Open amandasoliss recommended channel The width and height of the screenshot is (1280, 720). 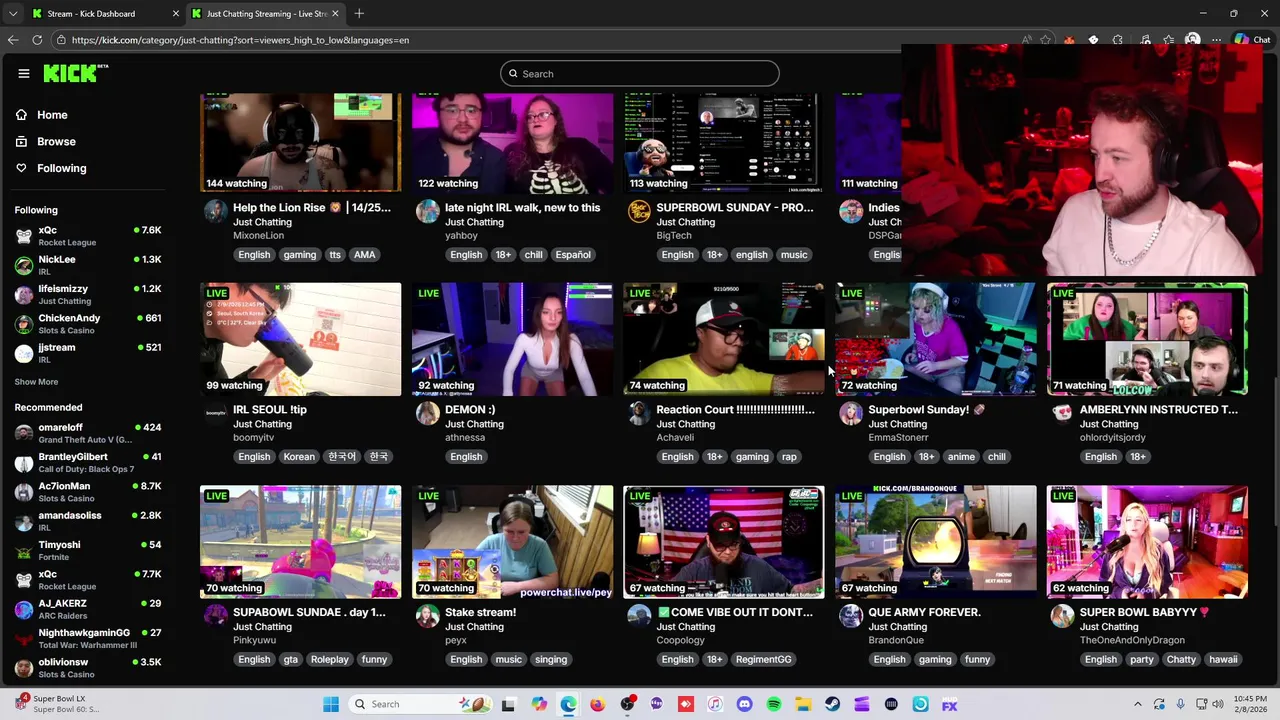click(x=88, y=521)
